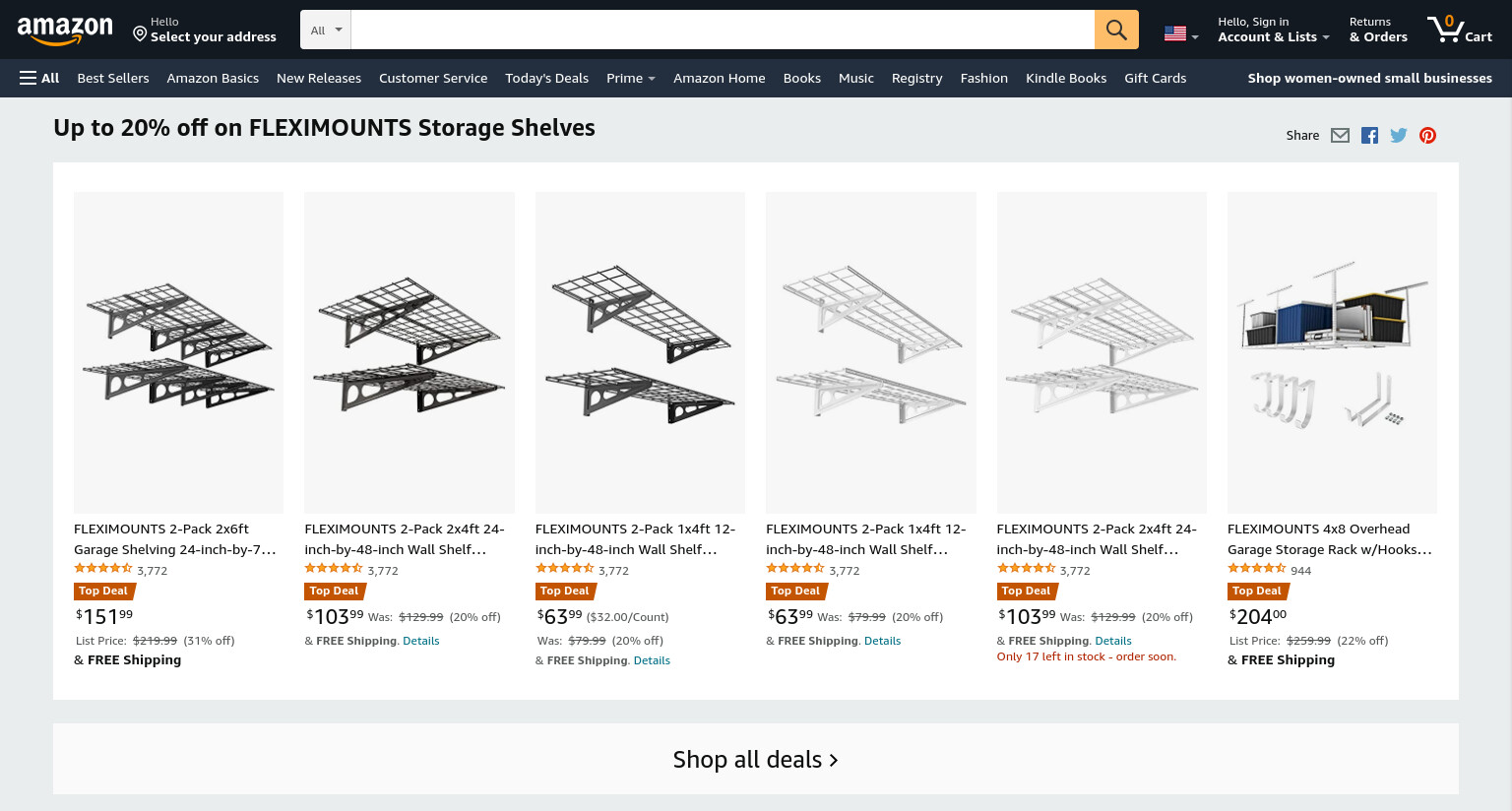Viewport: 1512px width, 811px height.
Task: Click the location pin Select your address
Action: coord(205,30)
